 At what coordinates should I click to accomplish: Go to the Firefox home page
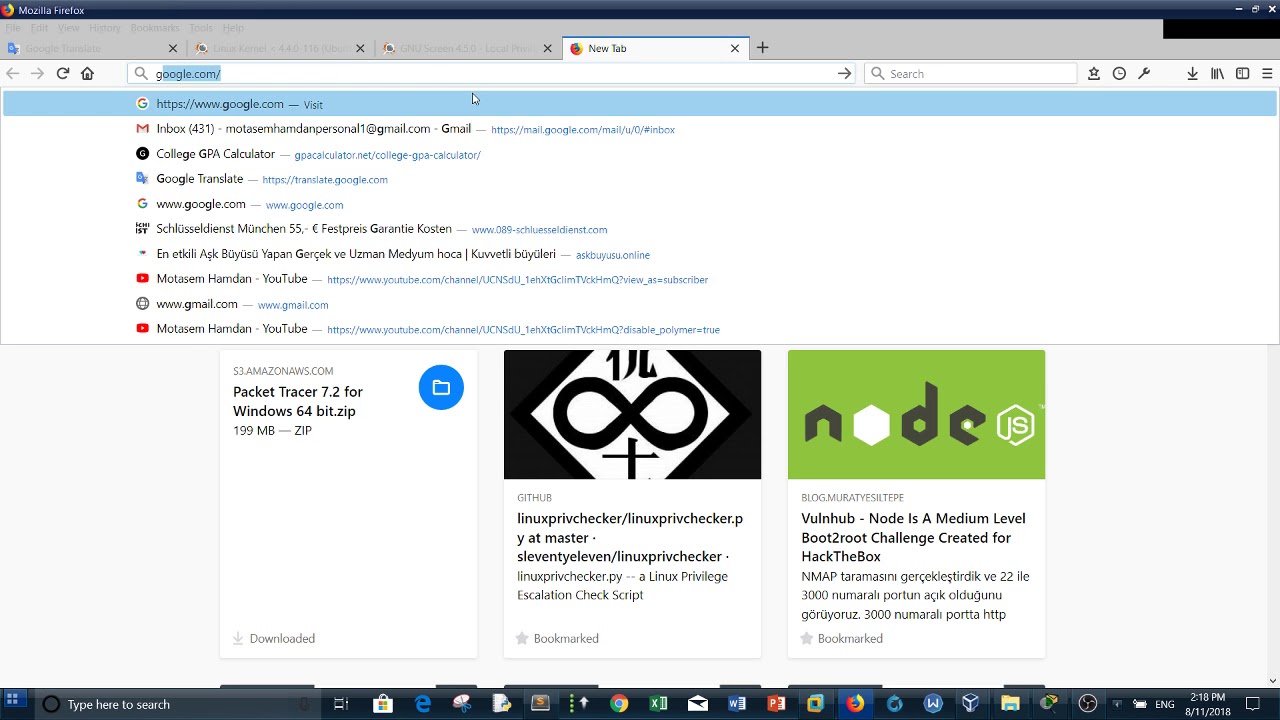pyautogui.click(x=87, y=73)
